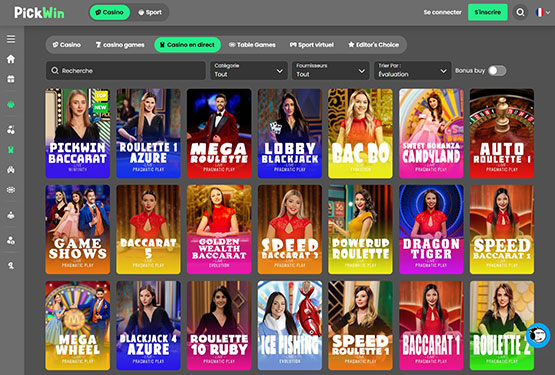This screenshot has width=555, height=375.
Task: Switch to Casino mode in header
Action: pos(109,12)
